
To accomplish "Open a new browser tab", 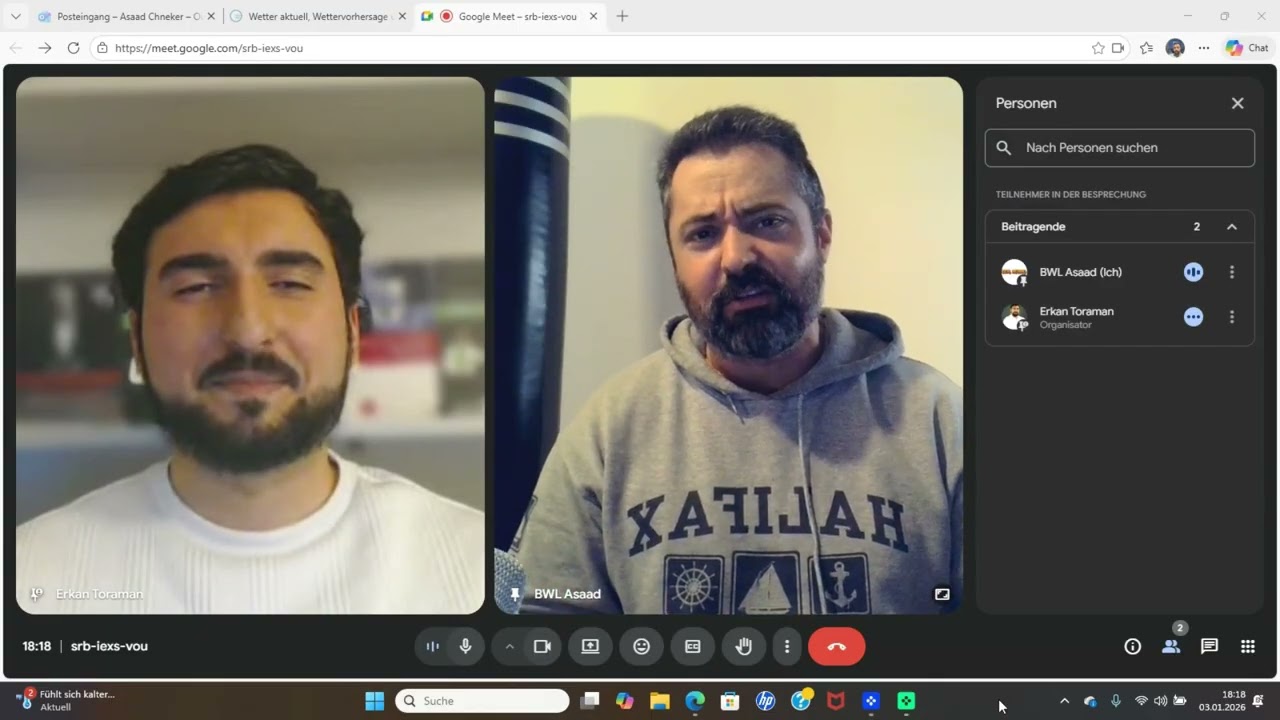I will [x=622, y=16].
